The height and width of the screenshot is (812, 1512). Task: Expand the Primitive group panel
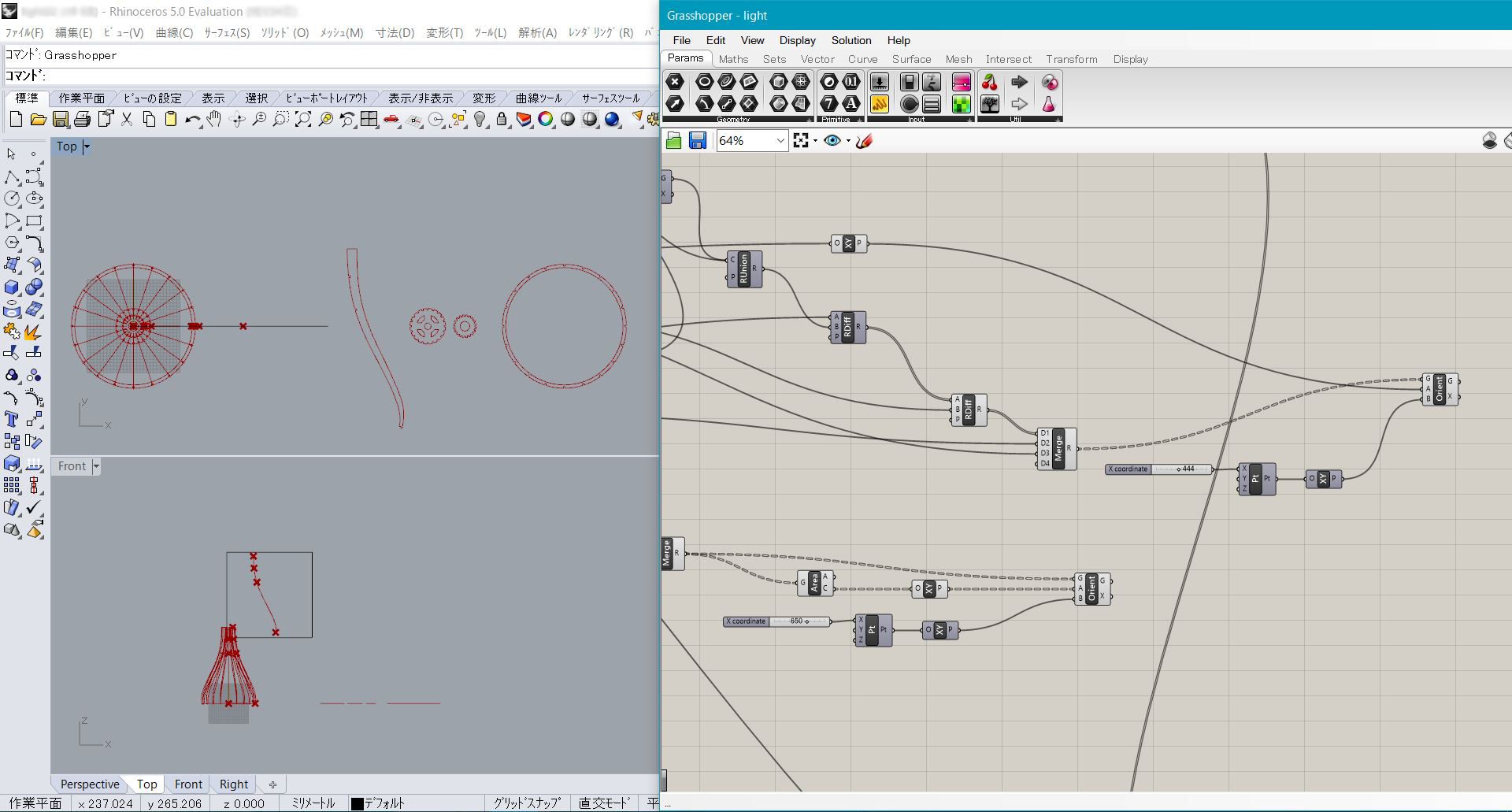[x=860, y=120]
